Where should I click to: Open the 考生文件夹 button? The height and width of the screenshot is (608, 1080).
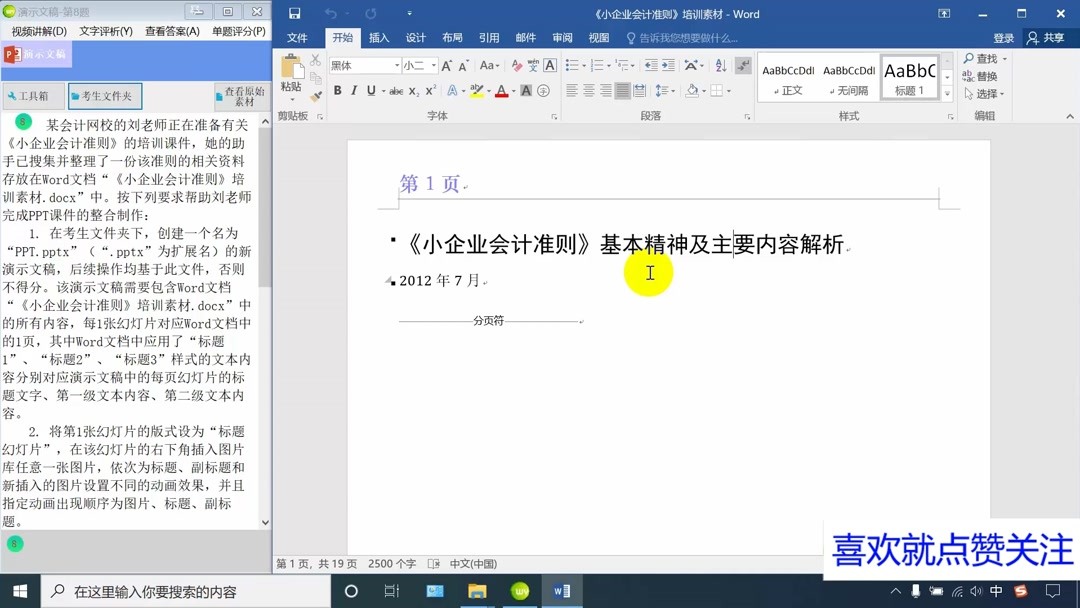pyautogui.click(x=105, y=96)
